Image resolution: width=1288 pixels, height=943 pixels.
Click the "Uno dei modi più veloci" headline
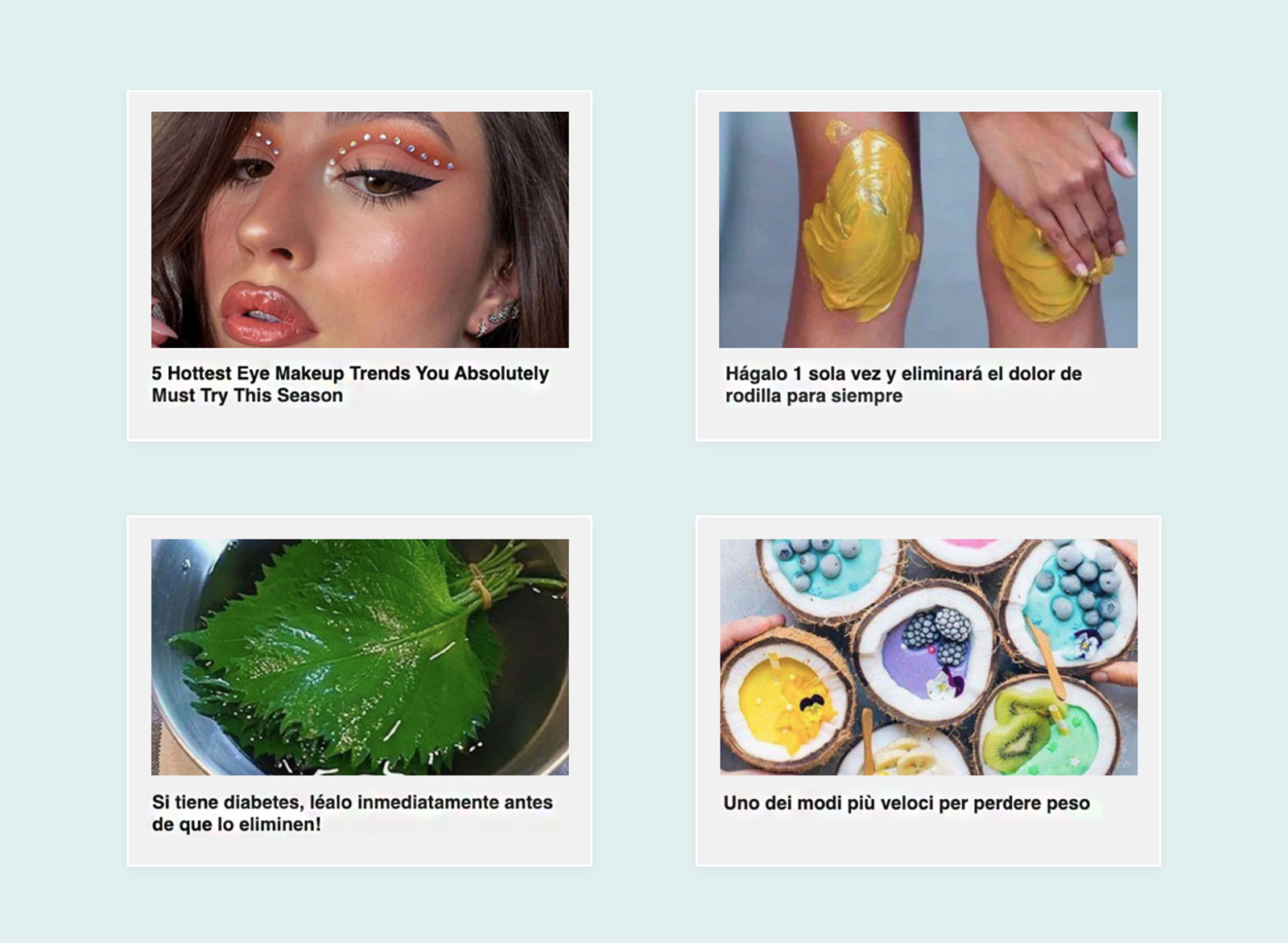906,803
